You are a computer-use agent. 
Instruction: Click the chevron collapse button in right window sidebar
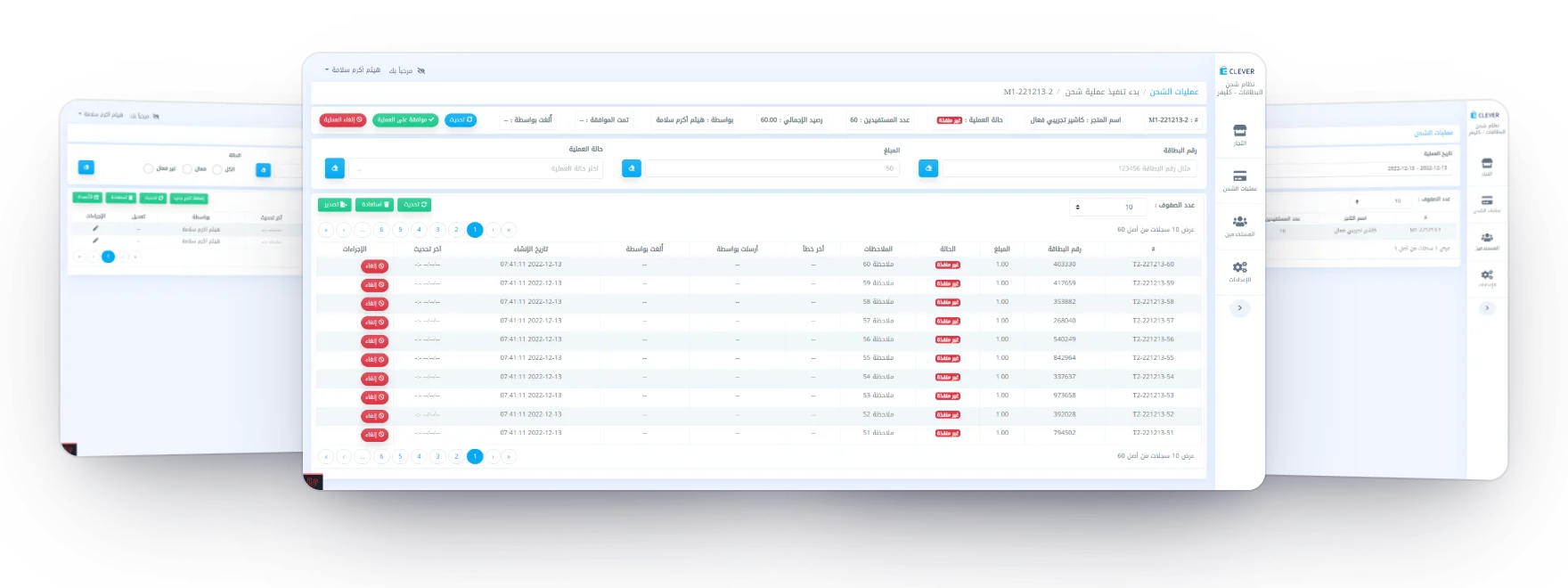pyautogui.click(x=1487, y=308)
